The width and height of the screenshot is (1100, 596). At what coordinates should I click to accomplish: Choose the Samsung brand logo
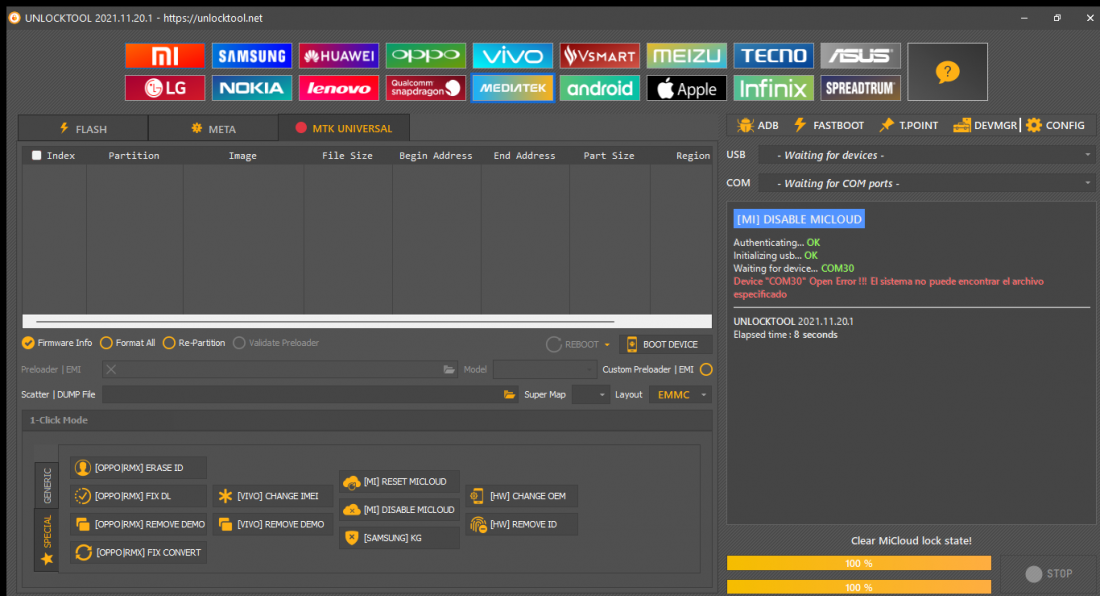252,55
